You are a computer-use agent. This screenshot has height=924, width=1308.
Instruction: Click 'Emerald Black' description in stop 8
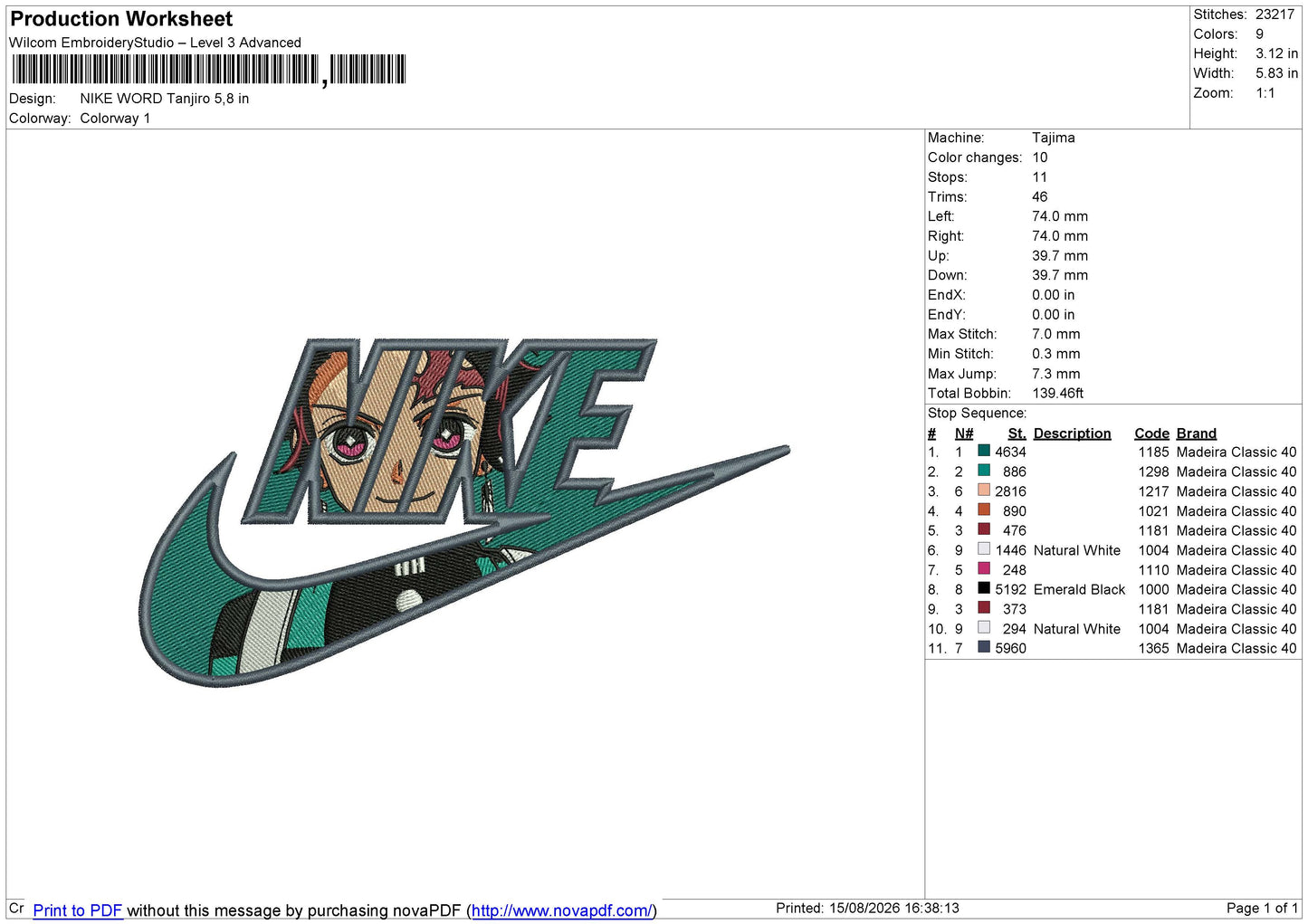pyautogui.click(x=1079, y=589)
